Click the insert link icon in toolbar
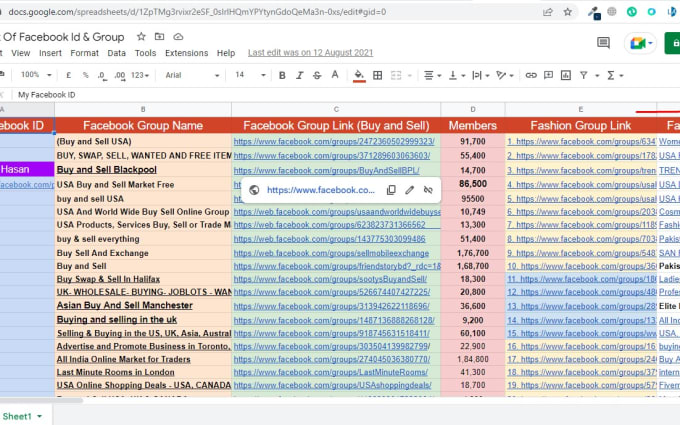This screenshot has height=425, width=680. [531, 75]
